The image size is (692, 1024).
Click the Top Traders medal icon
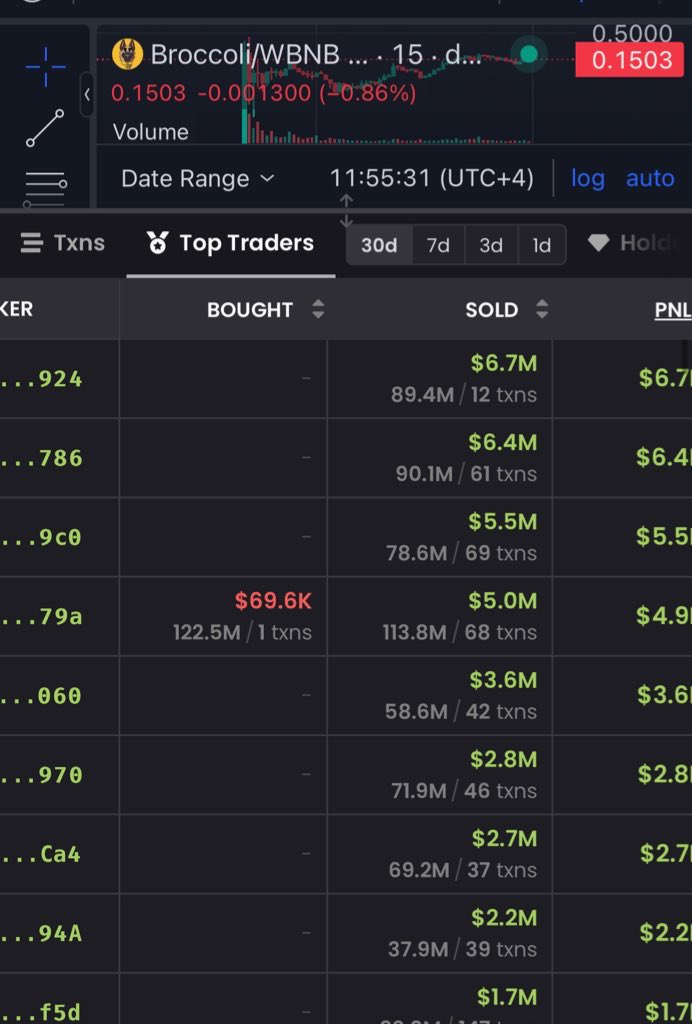pos(157,243)
